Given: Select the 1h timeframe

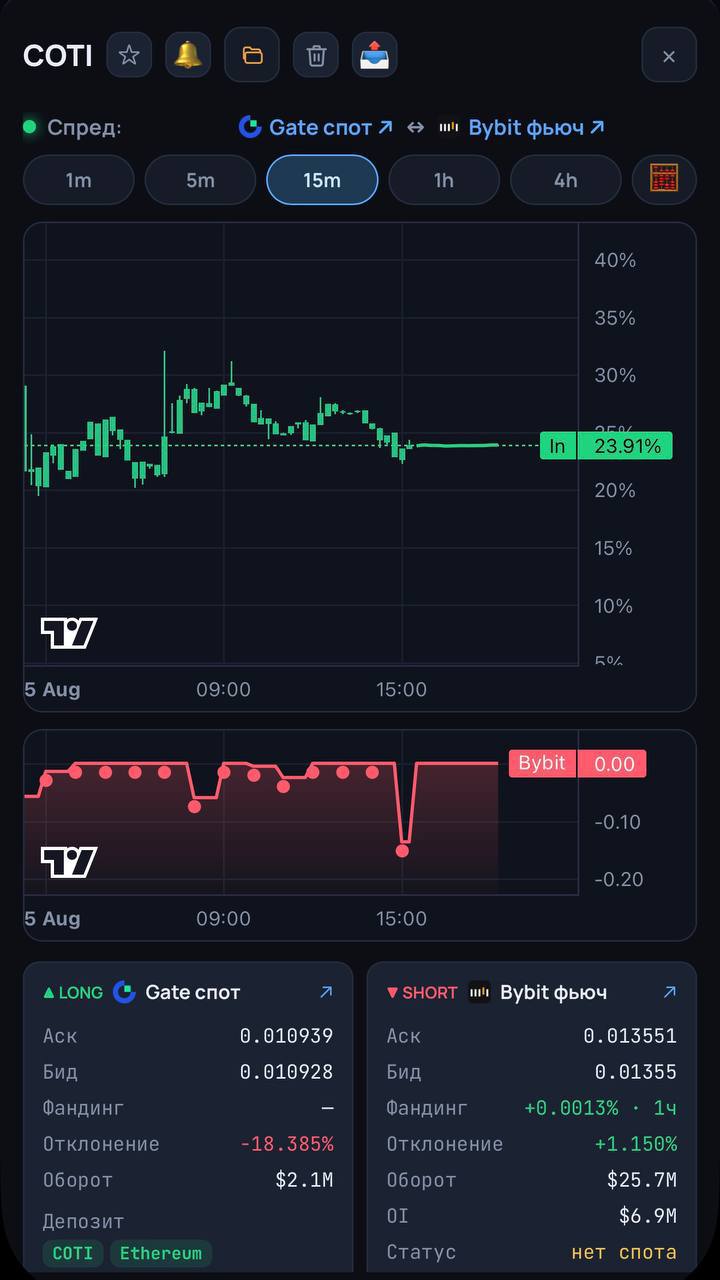Looking at the screenshot, I should (x=444, y=180).
